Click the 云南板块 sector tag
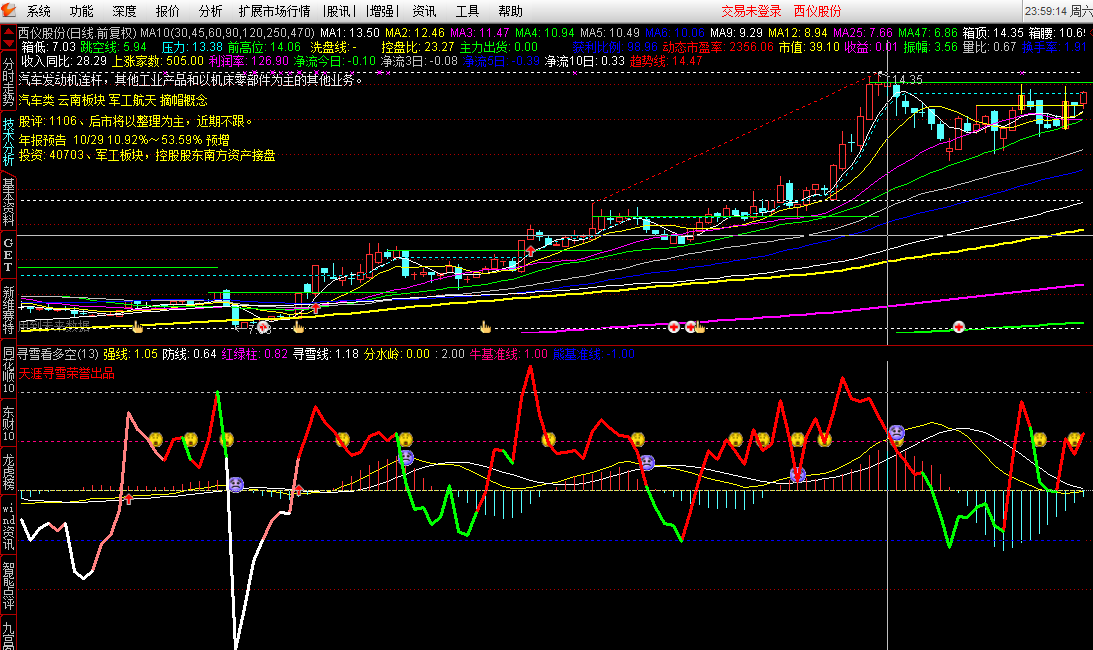 tap(82, 100)
